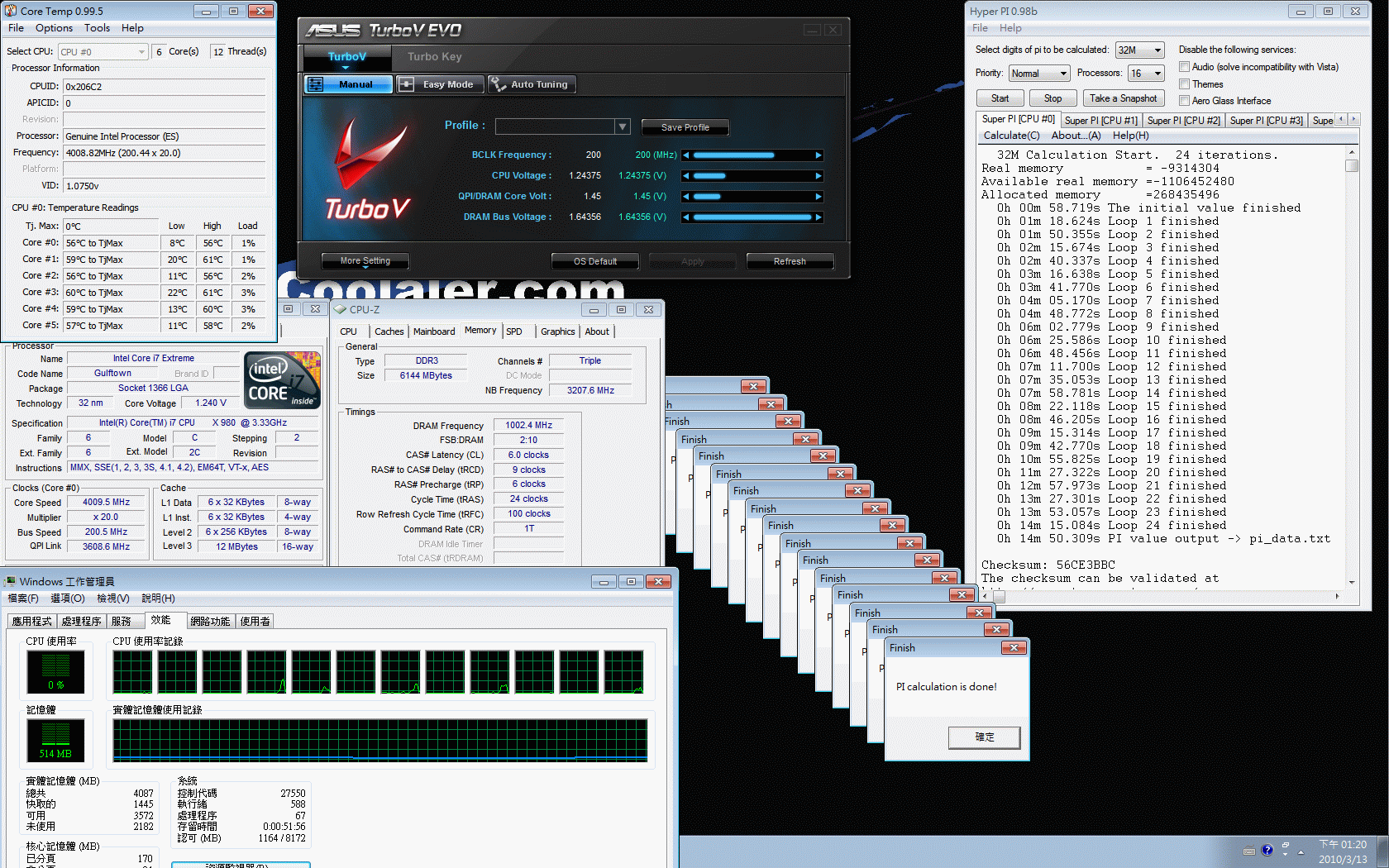Lower QPI/DRAM Core Volt with left arrow

(x=685, y=197)
